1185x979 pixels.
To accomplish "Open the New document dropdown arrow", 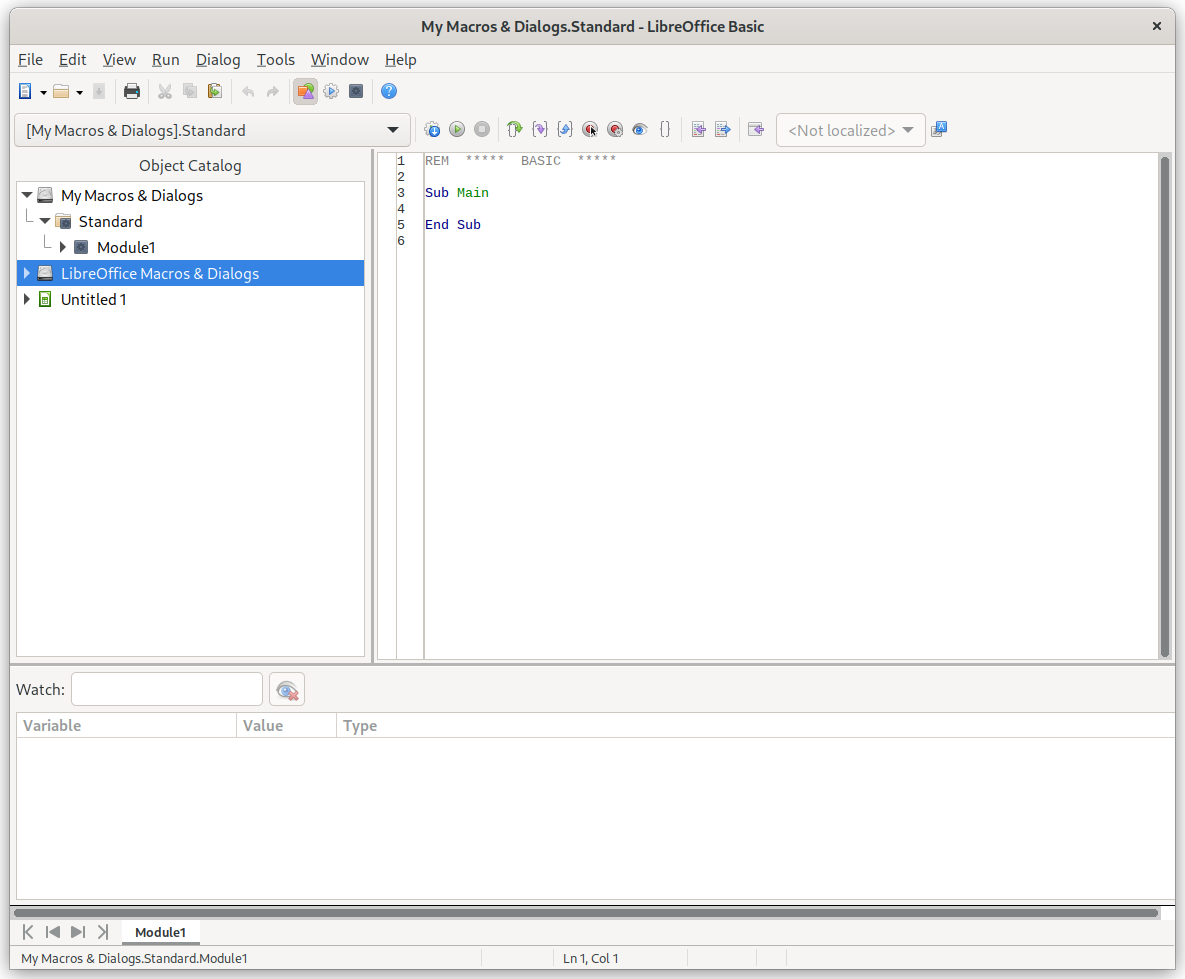I will tap(43, 92).
